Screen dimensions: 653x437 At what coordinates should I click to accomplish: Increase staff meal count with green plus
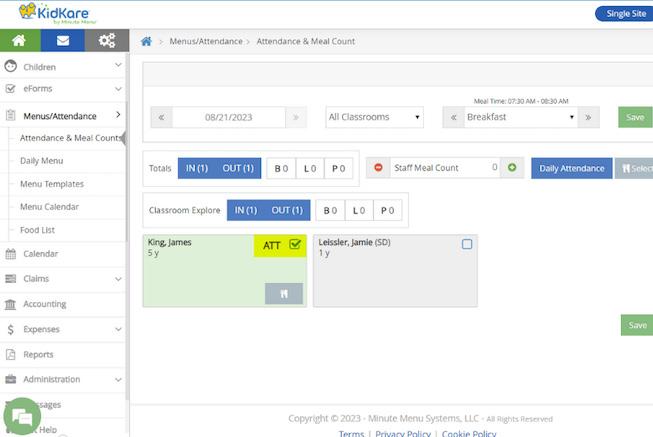tap(512, 167)
